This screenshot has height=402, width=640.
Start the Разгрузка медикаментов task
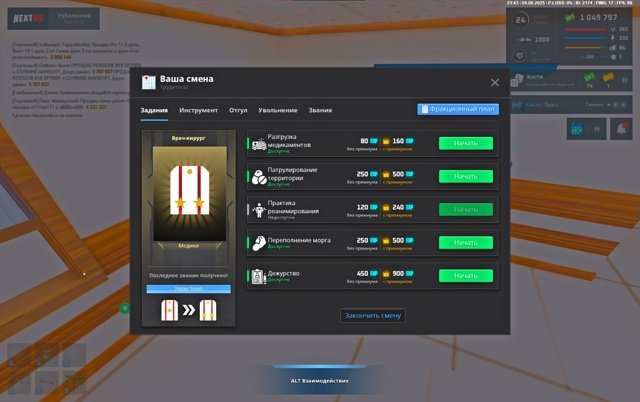(x=465, y=143)
